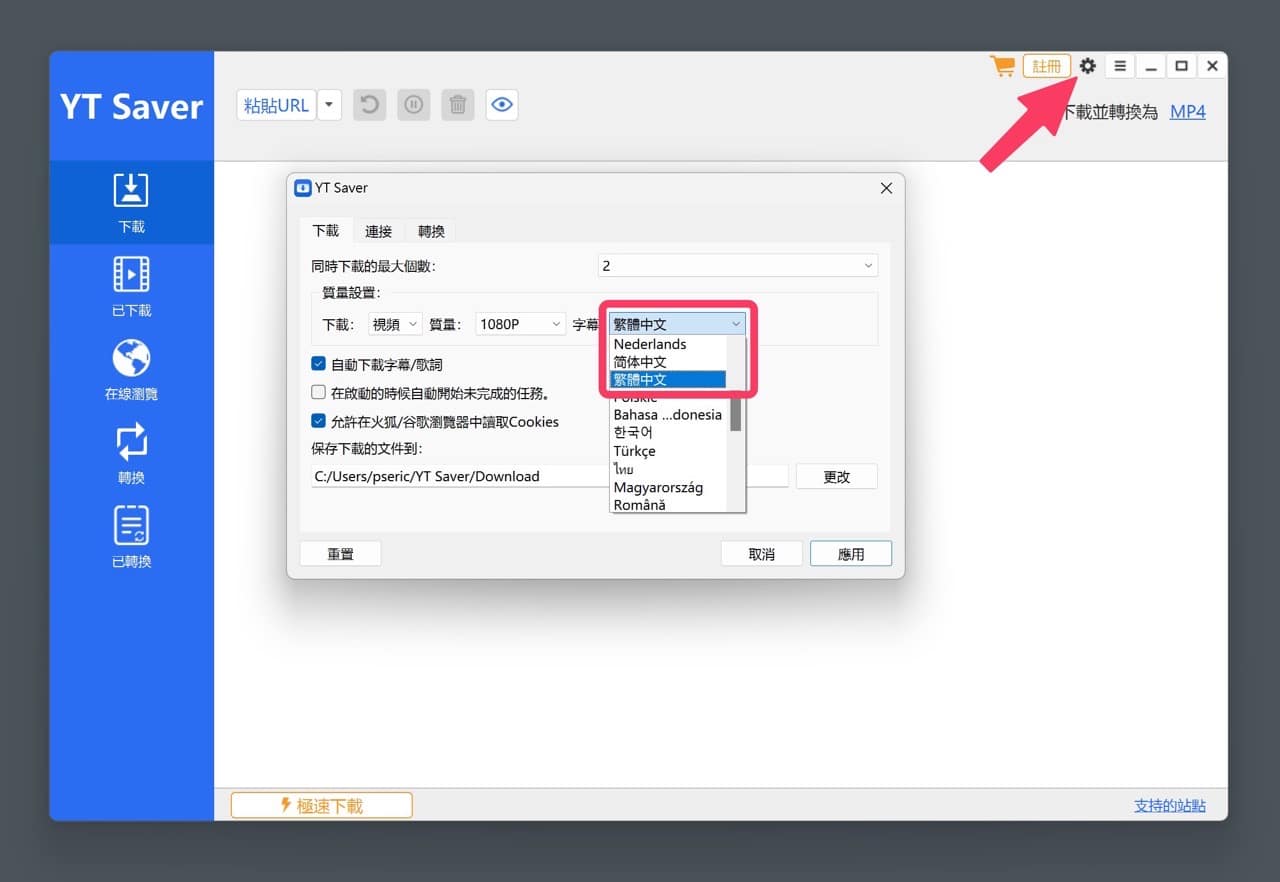1280x882 pixels.
Task: Open the 1080P quality dropdown
Action: click(x=520, y=324)
